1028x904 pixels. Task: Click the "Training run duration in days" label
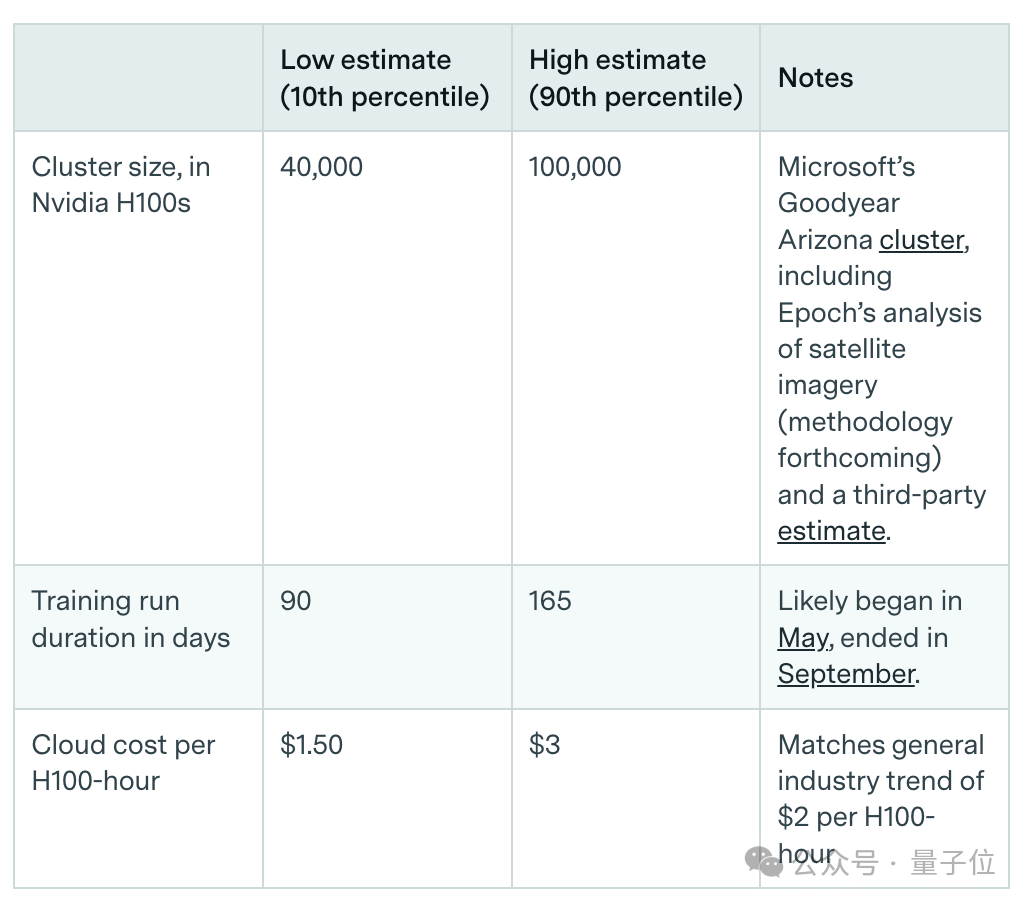click(x=130, y=619)
